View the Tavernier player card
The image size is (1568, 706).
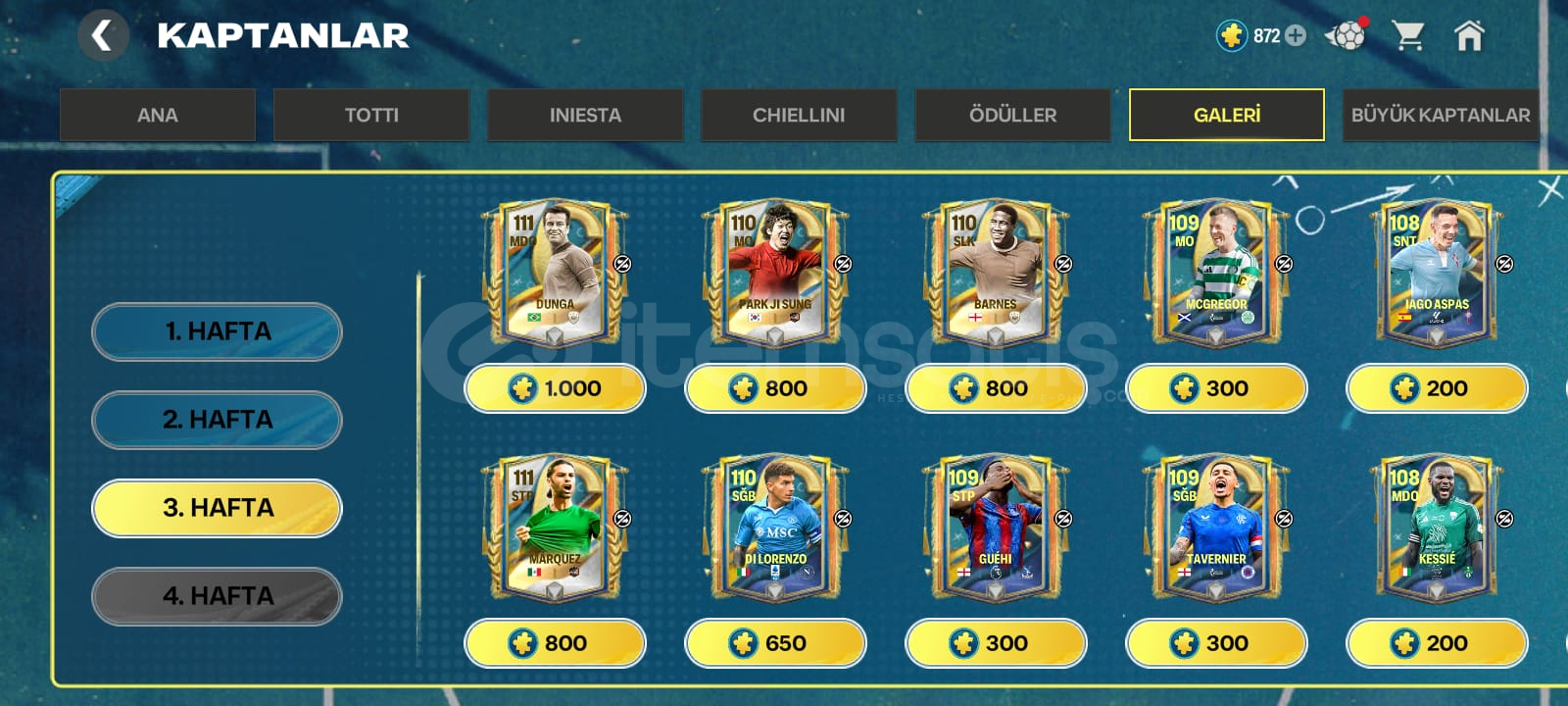(1216, 529)
